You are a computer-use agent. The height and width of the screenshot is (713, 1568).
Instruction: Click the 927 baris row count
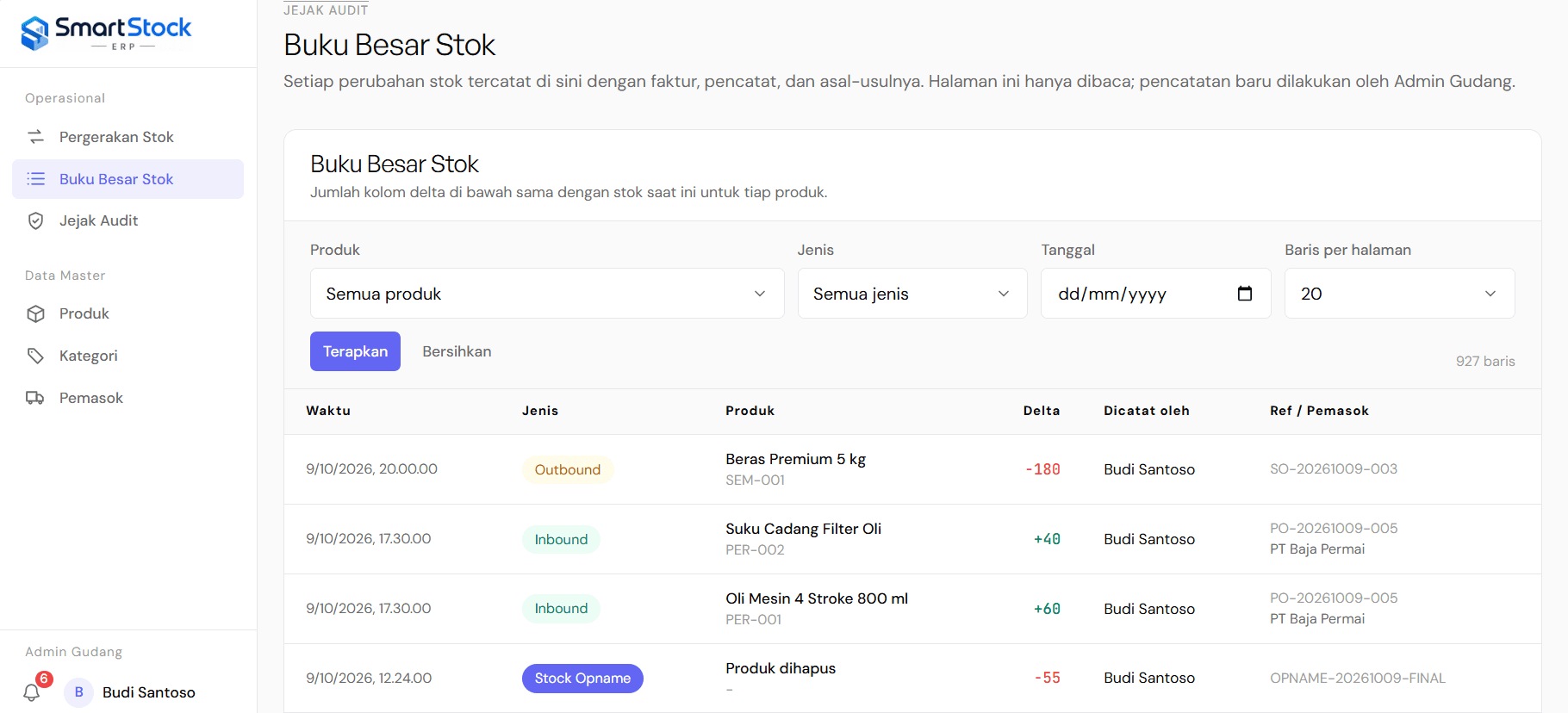coord(1485,362)
